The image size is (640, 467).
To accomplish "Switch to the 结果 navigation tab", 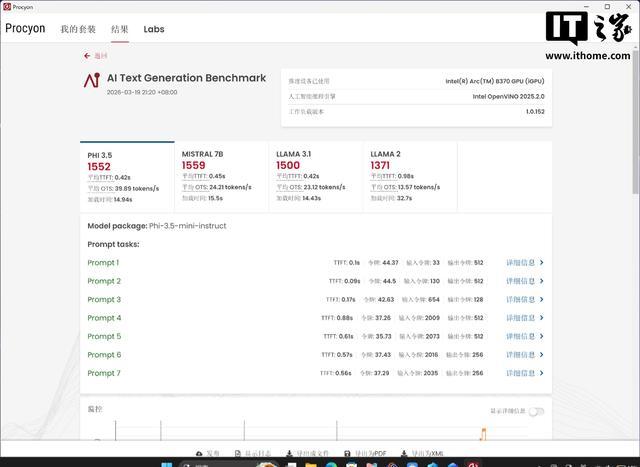I will pyautogui.click(x=120, y=29).
